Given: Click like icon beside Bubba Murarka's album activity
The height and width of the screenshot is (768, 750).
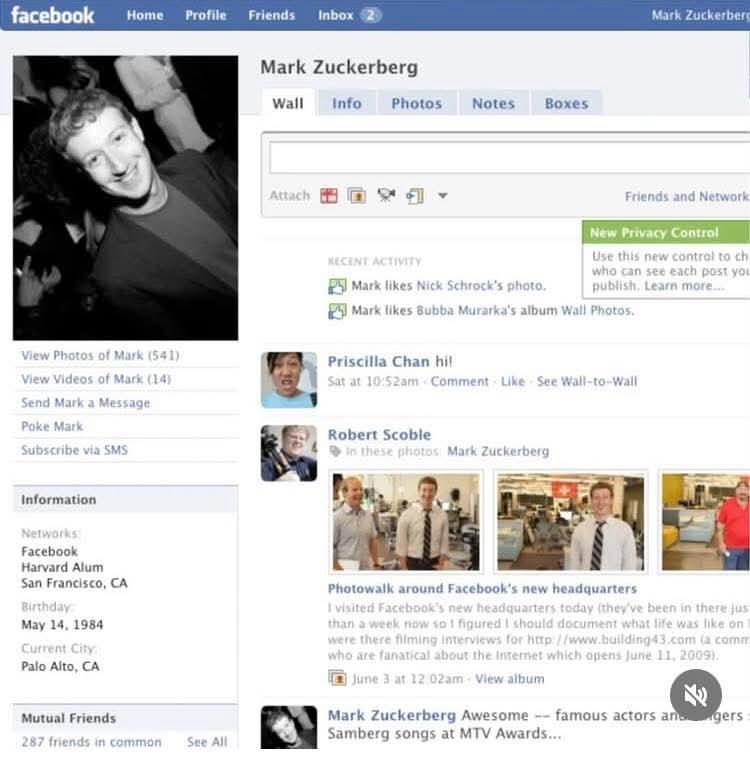Looking at the screenshot, I should tap(337, 311).
